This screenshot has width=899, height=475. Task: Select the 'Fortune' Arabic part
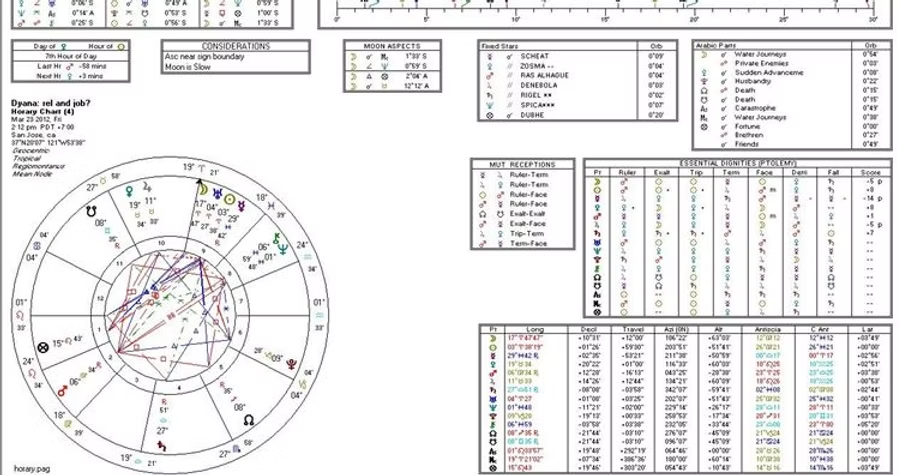click(747, 127)
